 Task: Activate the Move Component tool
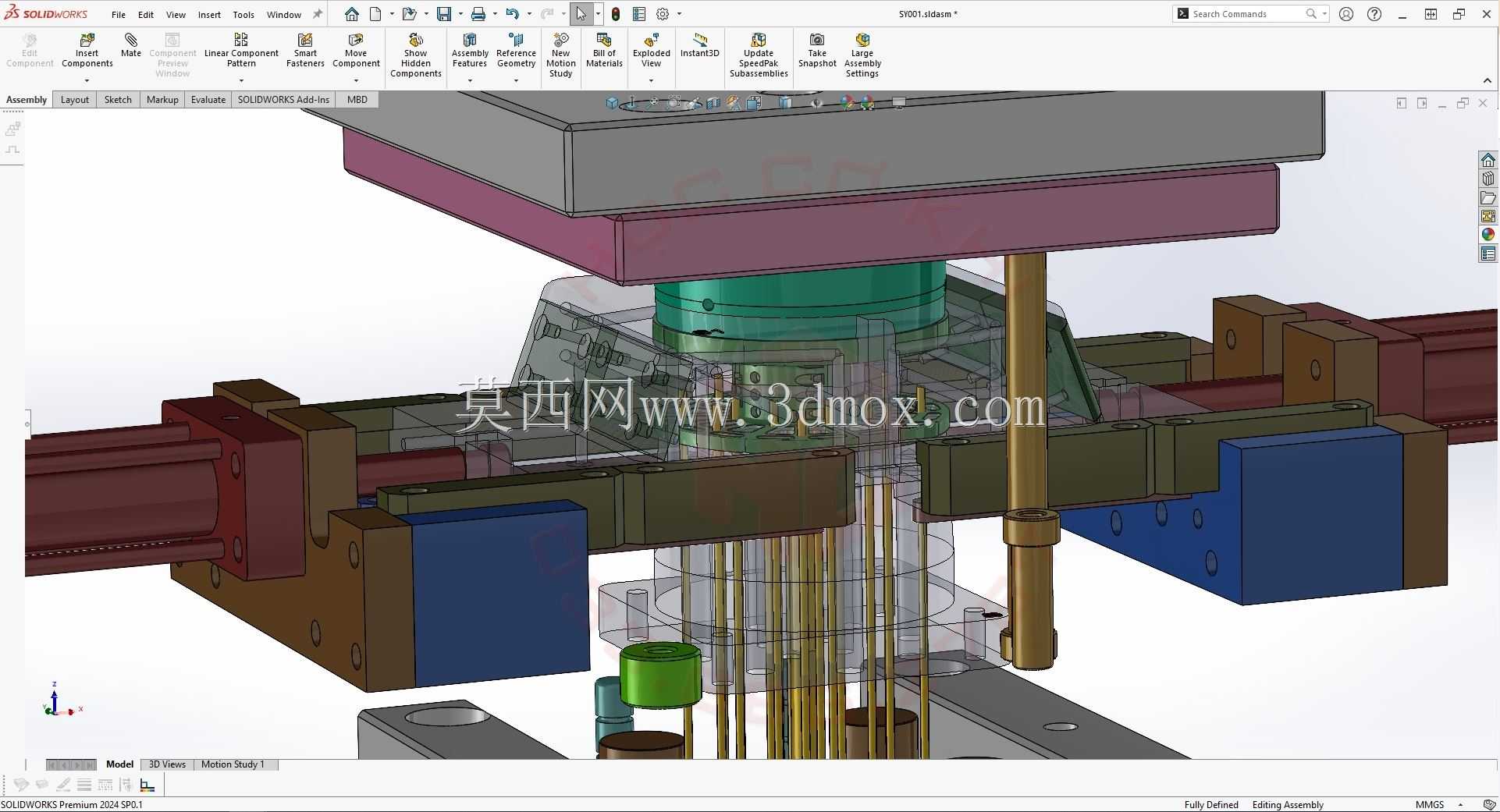coord(356,51)
